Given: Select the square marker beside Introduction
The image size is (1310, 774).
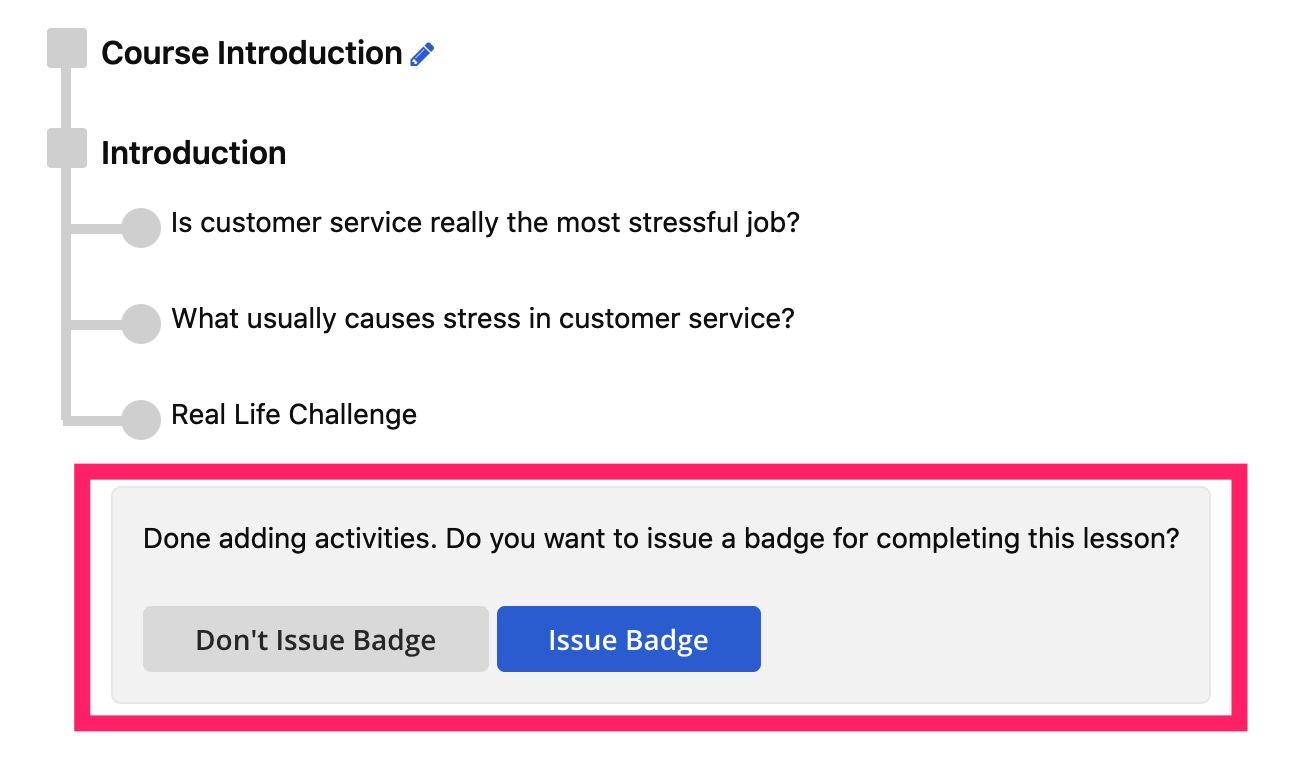Looking at the screenshot, I should pos(67,148).
